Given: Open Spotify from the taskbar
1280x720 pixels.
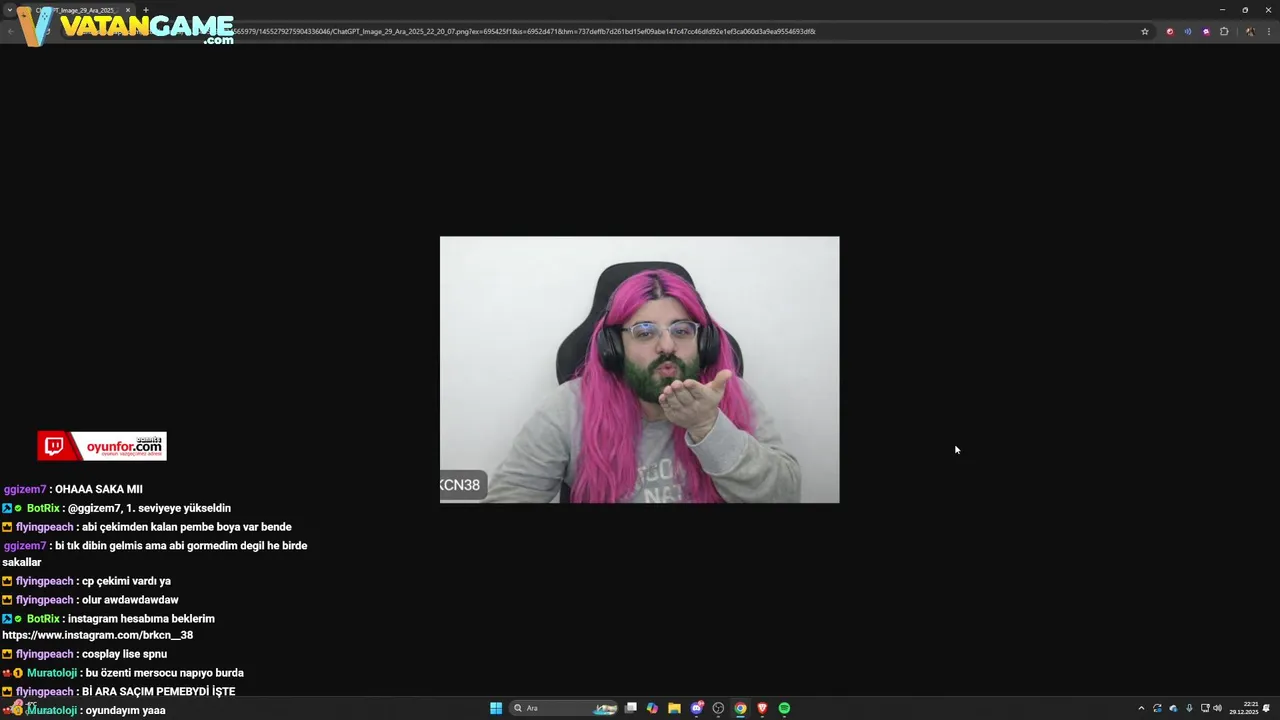Looking at the screenshot, I should click(x=784, y=708).
